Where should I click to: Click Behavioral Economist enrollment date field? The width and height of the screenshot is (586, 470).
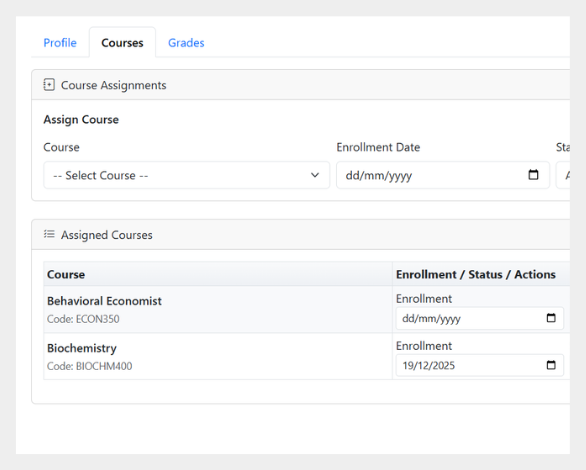tap(479, 318)
